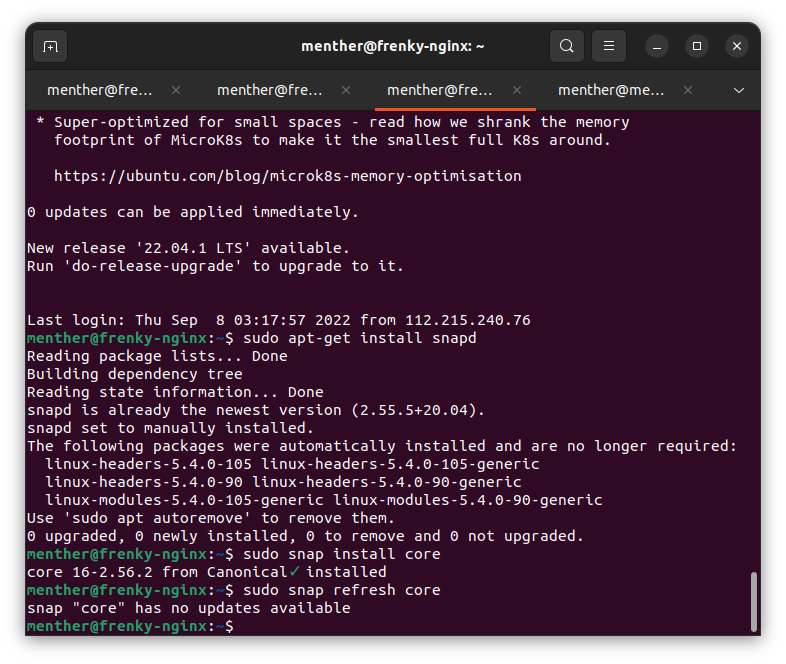This screenshot has width=786, height=664.
Task: Click the line "New release '22.04.1 LTS' available."
Action: pos(188,248)
